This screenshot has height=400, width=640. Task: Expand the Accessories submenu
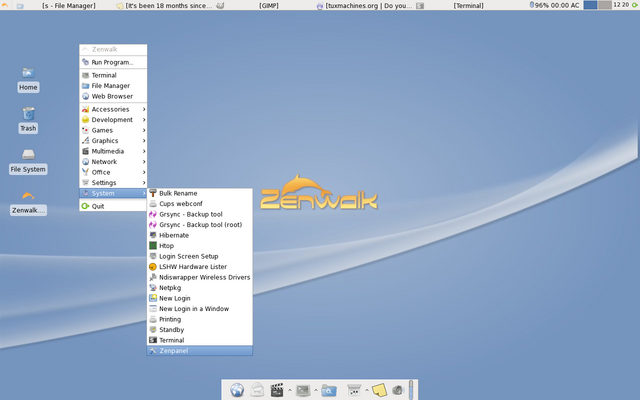[x=113, y=109]
